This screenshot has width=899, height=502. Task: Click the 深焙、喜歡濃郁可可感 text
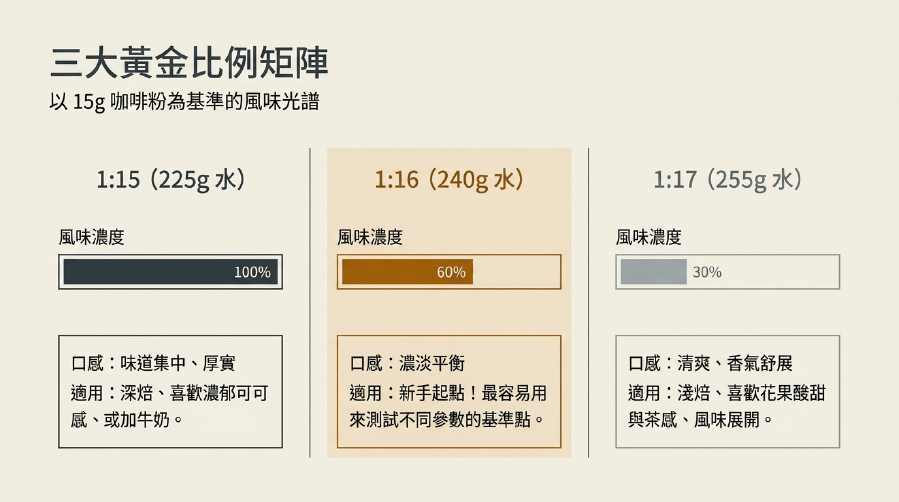pos(170,406)
